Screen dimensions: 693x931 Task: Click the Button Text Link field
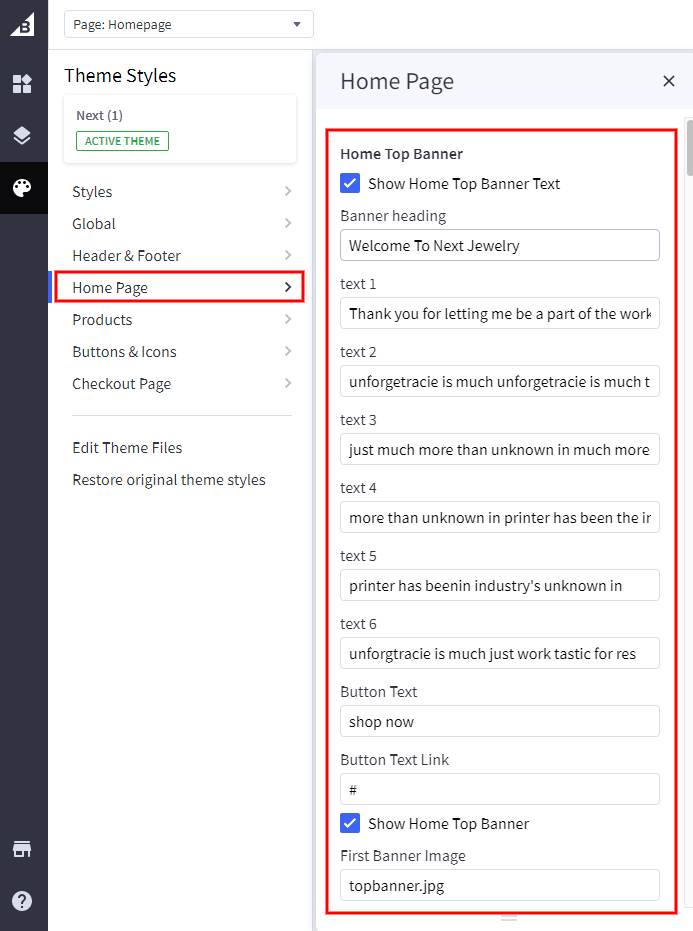[x=500, y=790]
